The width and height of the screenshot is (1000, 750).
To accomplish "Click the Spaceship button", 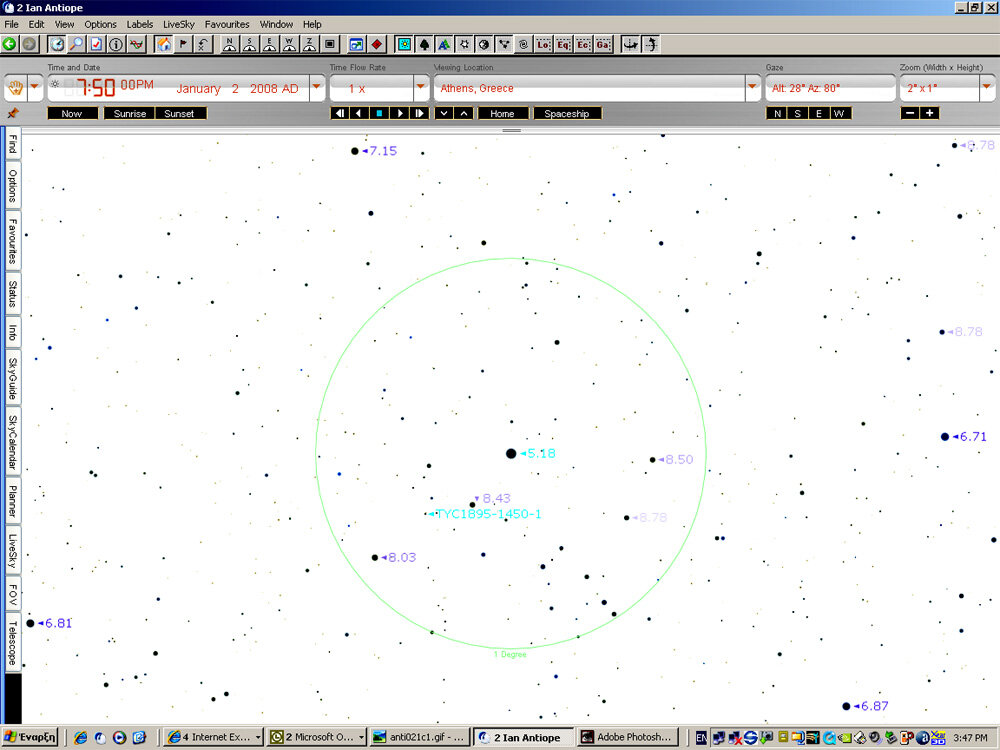I will pyautogui.click(x=567, y=114).
